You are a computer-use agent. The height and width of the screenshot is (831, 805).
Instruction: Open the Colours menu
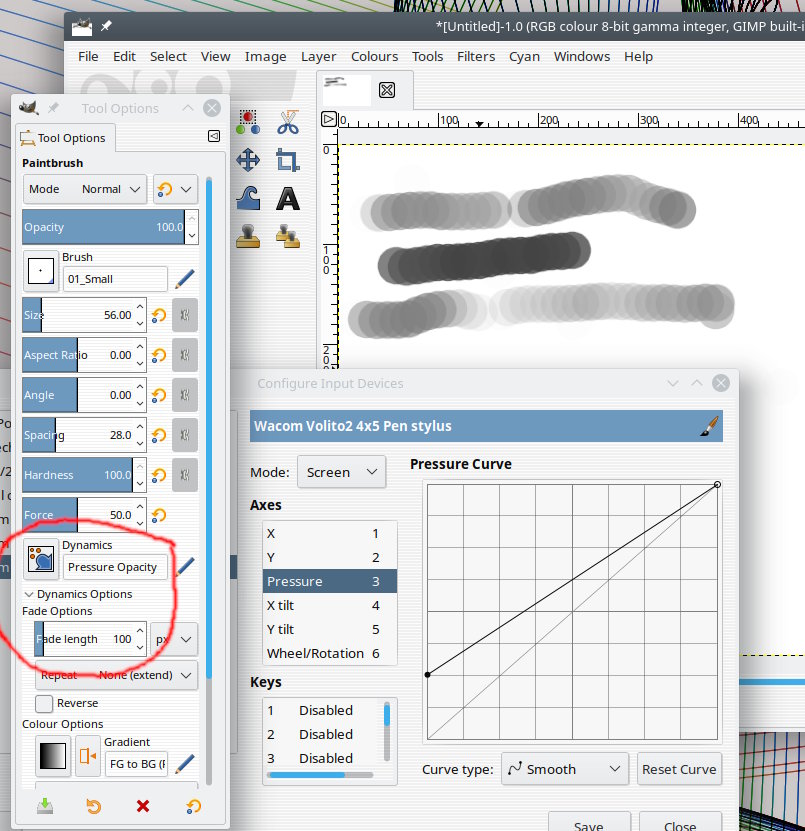374,56
